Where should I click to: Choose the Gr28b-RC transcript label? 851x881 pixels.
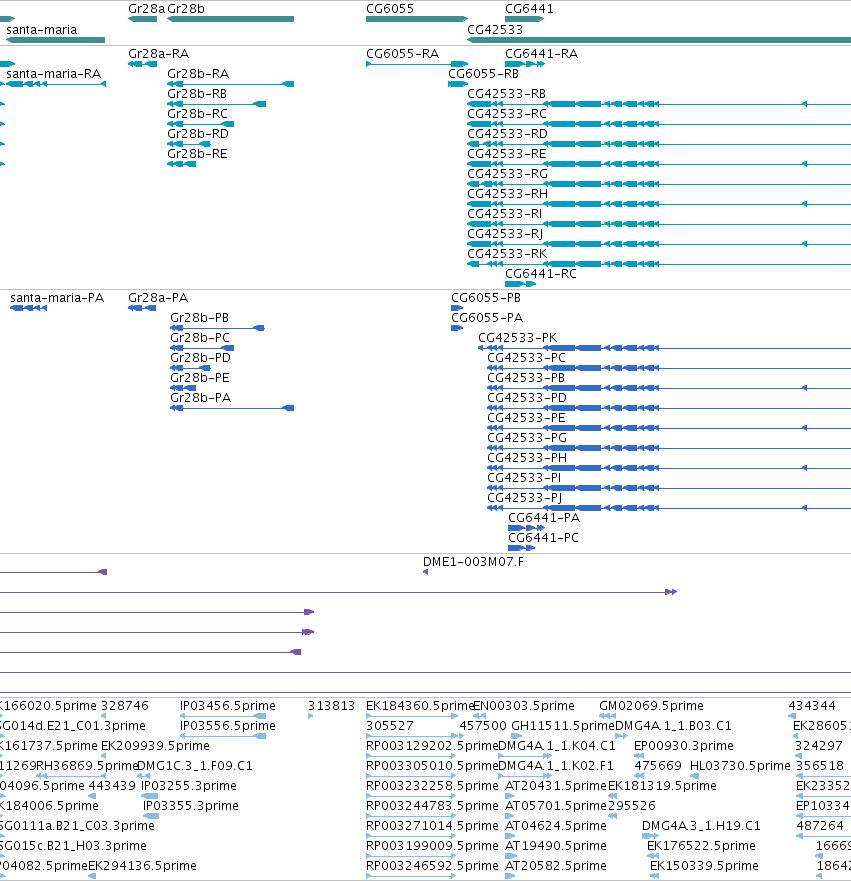197,114
